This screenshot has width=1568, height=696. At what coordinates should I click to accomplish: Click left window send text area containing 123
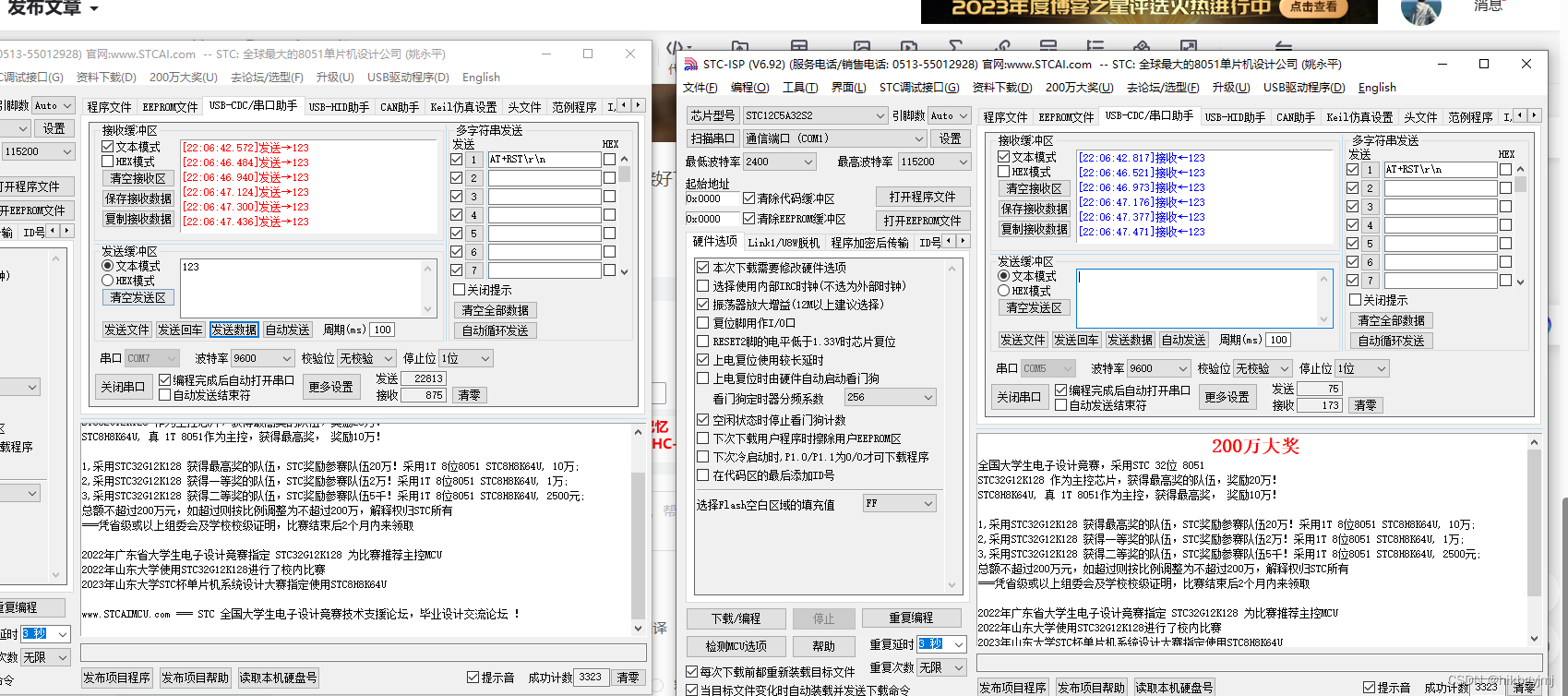pos(307,288)
